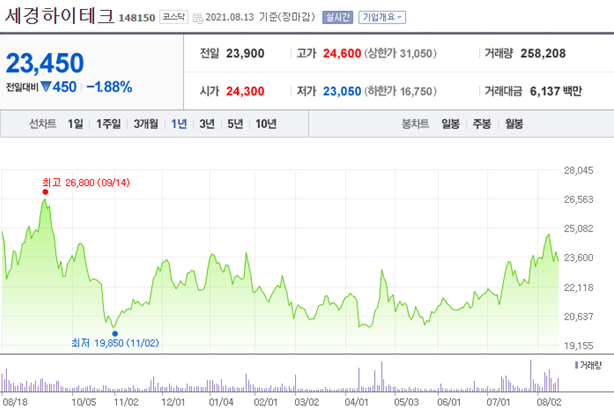Viewport: 614px width, 418px height.
Task: Click the 코스닥 market badge
Action: pos(174,17)
